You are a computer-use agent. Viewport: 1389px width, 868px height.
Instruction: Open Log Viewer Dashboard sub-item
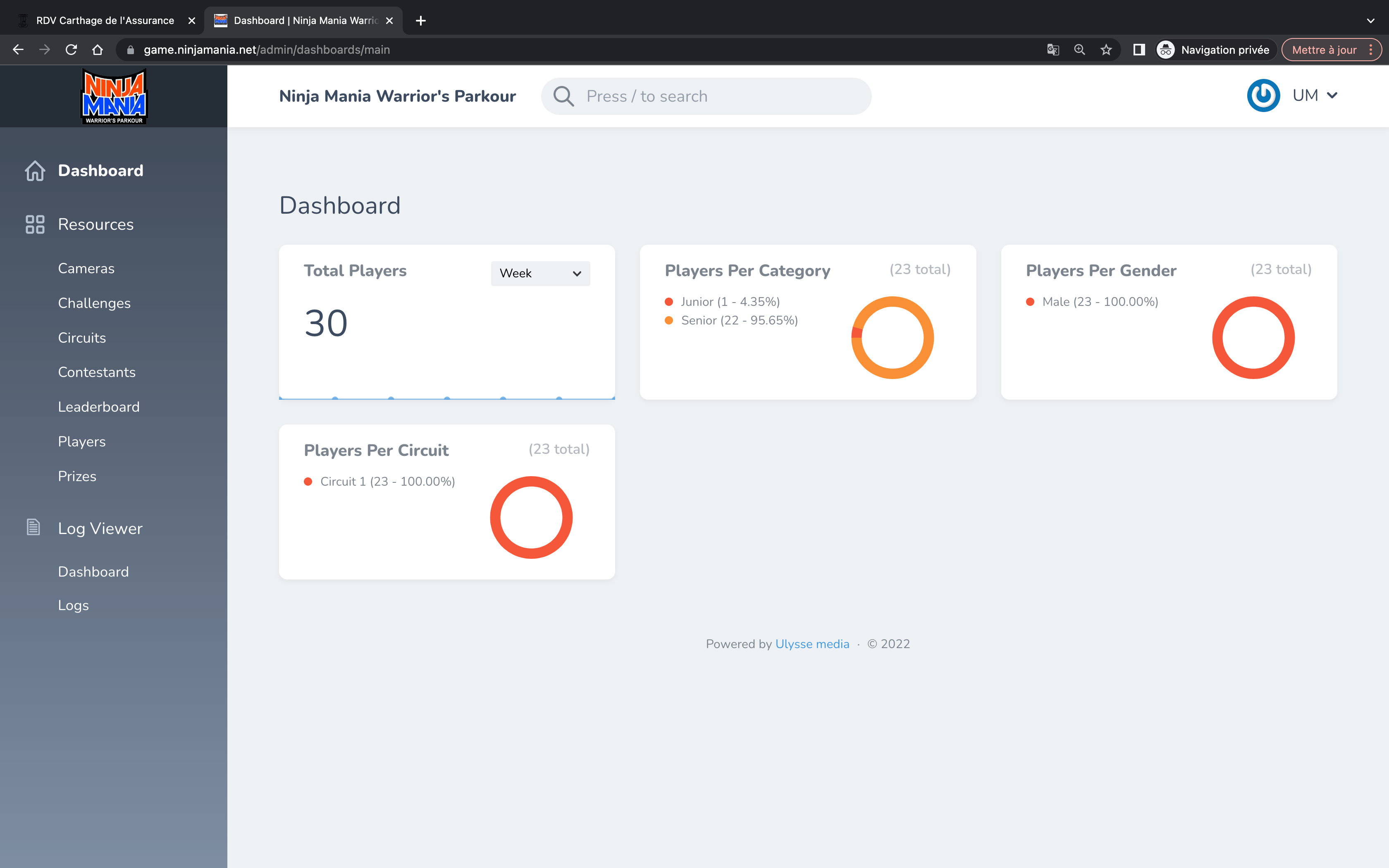coord(93,572)
